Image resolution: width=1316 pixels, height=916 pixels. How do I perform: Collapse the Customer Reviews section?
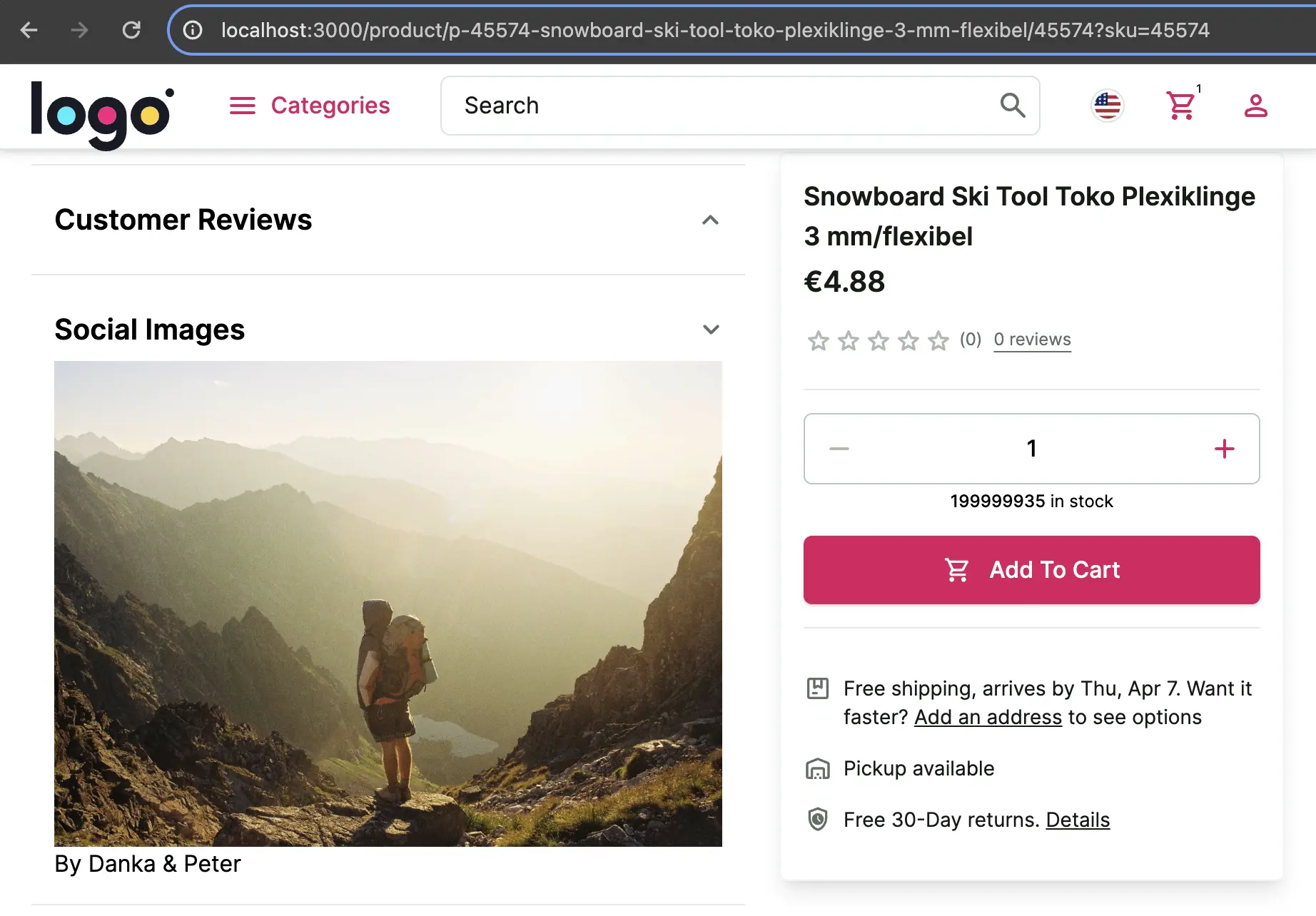[710, 220]
